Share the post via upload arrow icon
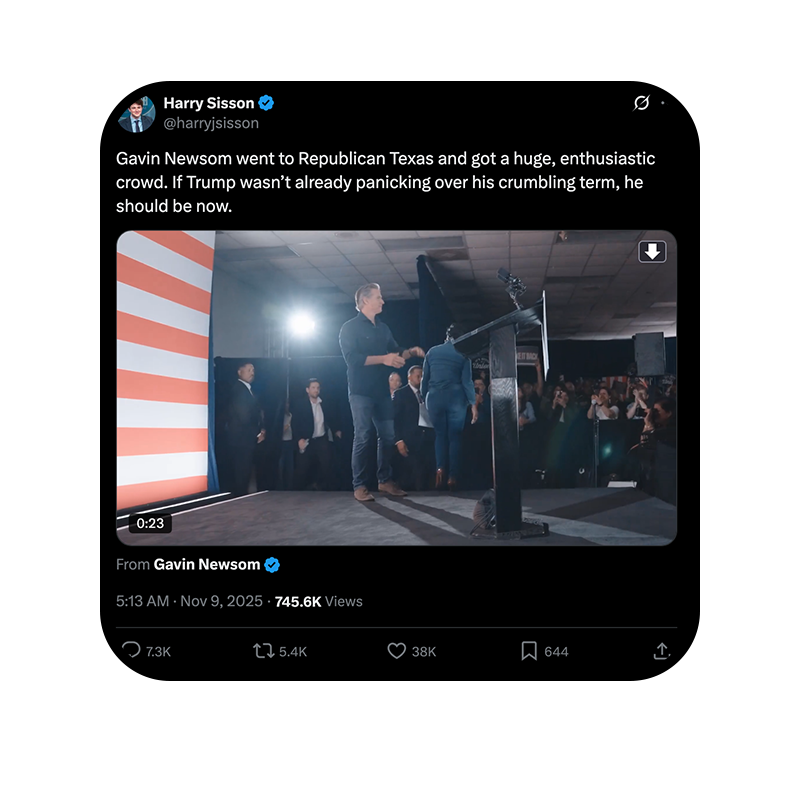The height and width of the screenshot is (800, 800). pos(661,651)
